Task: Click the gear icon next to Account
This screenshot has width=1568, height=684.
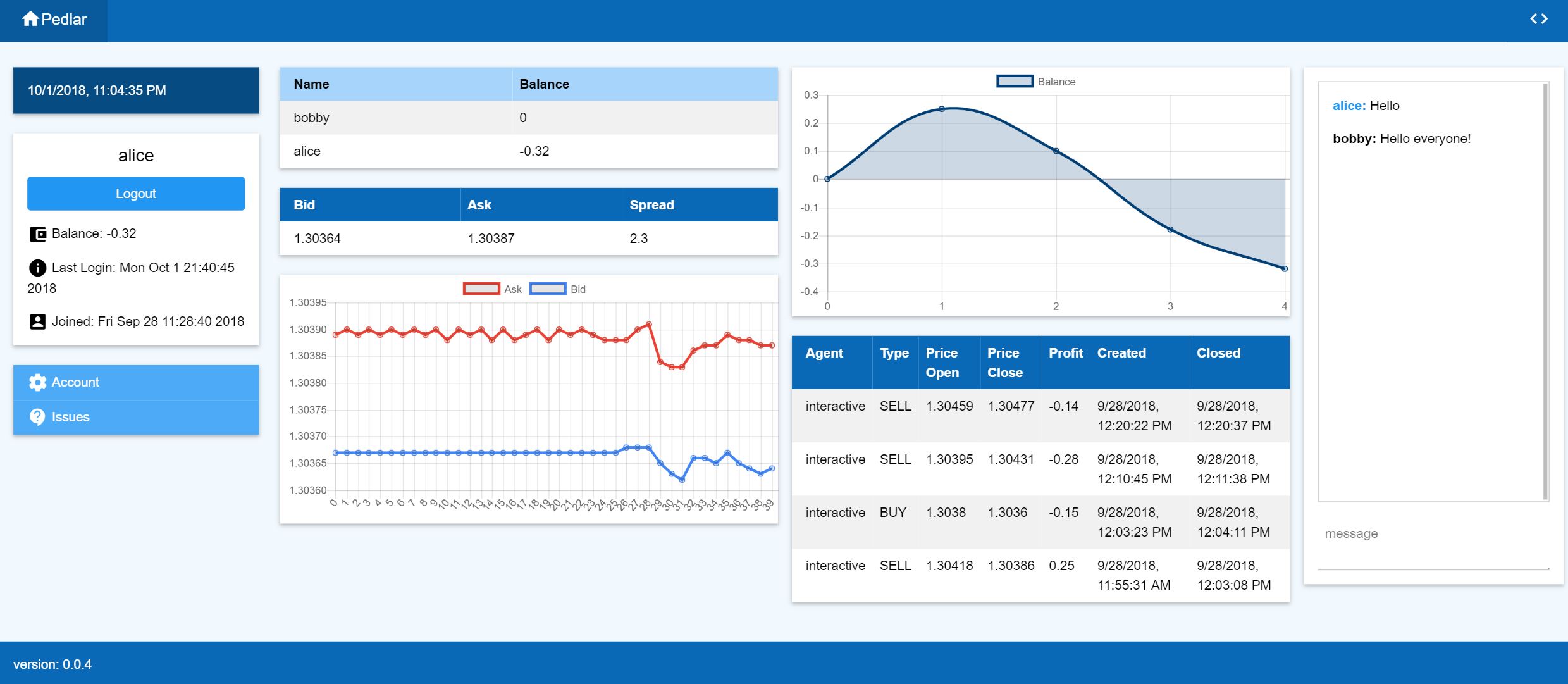Action: click(38, 382)
